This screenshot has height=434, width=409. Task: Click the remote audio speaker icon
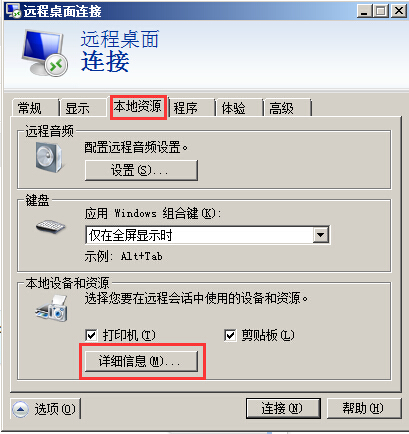49,157
